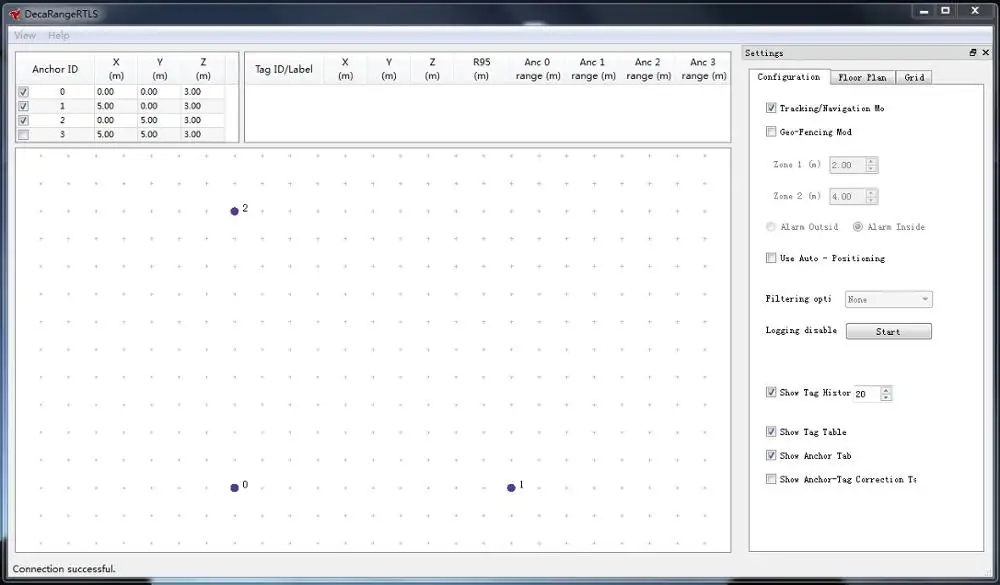Toggle Show Anchor Table checkbox

(x=771, y=455)
